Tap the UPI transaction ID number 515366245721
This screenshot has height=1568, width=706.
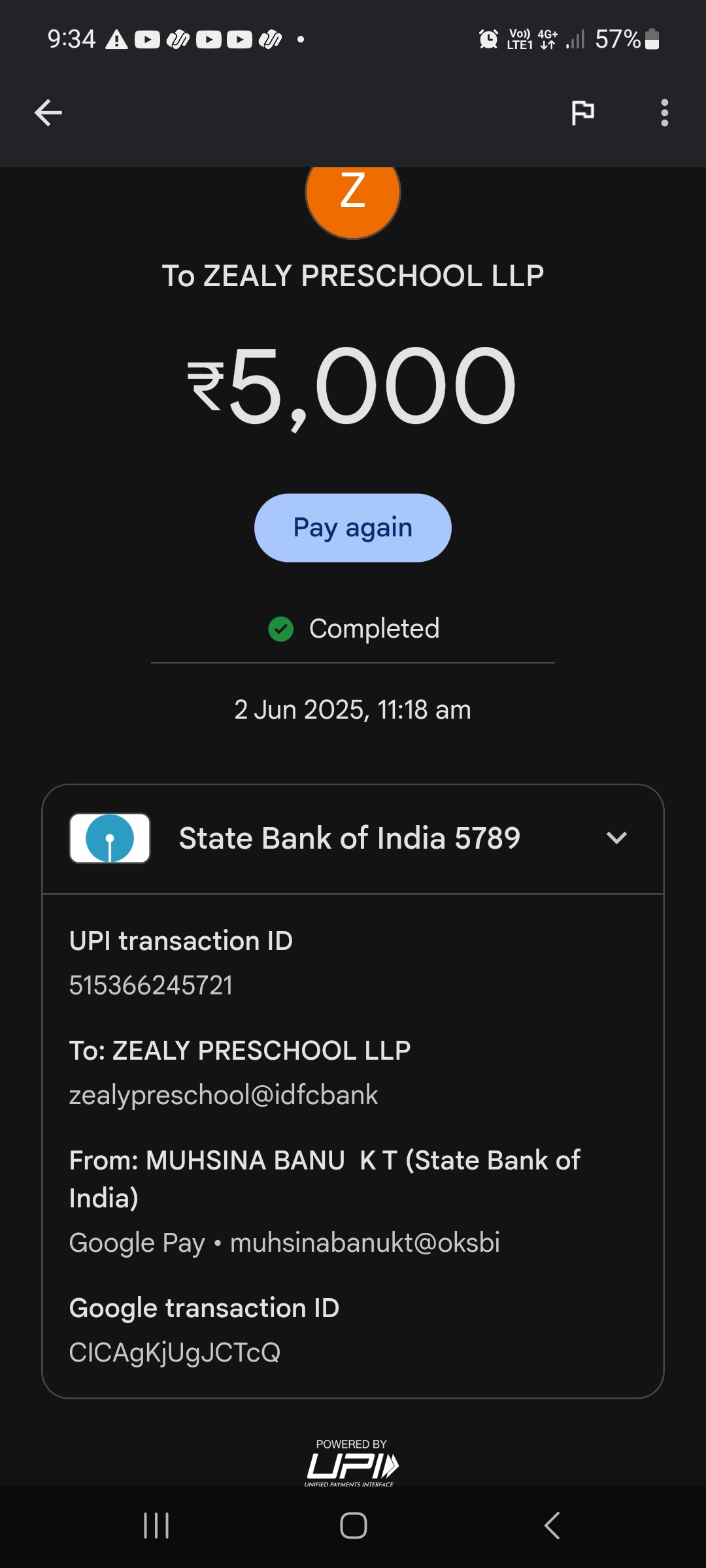pos(151,985)
